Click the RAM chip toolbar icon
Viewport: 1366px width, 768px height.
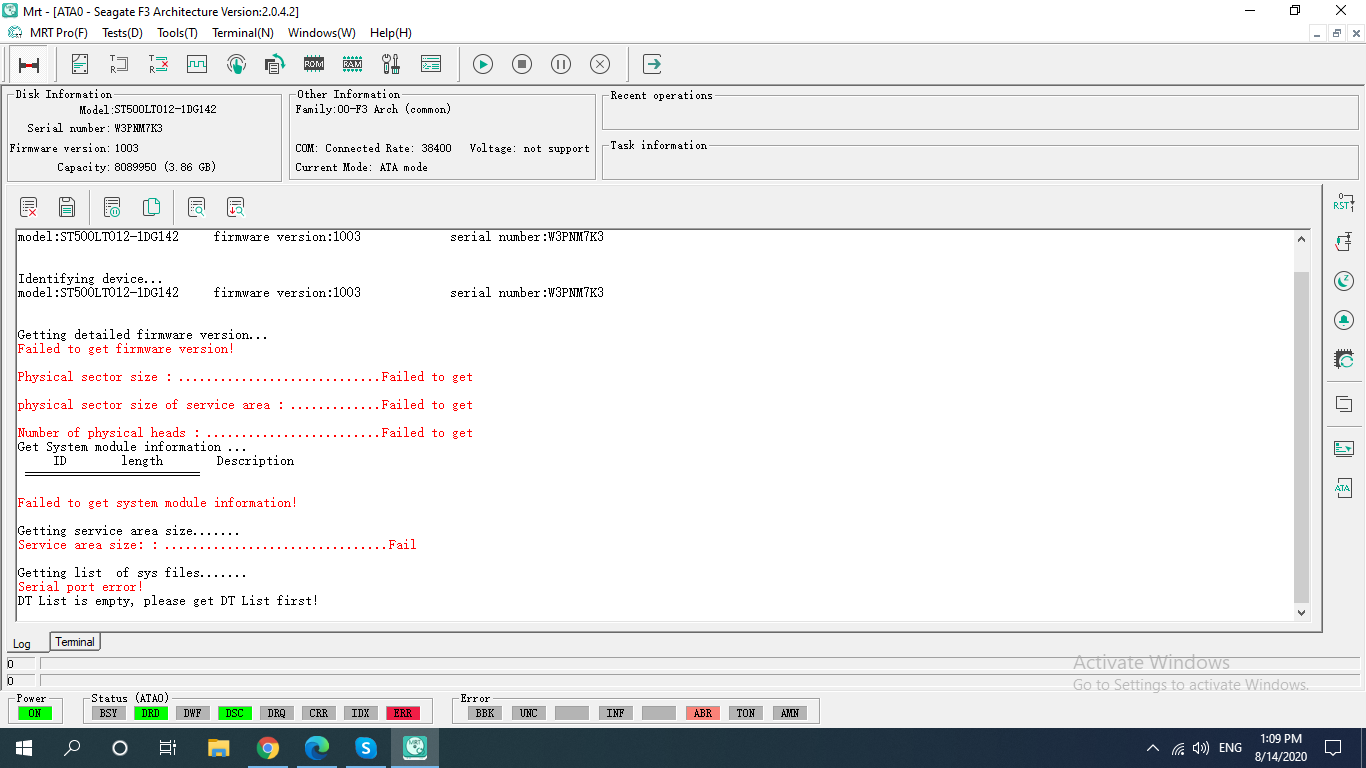pyautogui.click(x=352, y=64)
